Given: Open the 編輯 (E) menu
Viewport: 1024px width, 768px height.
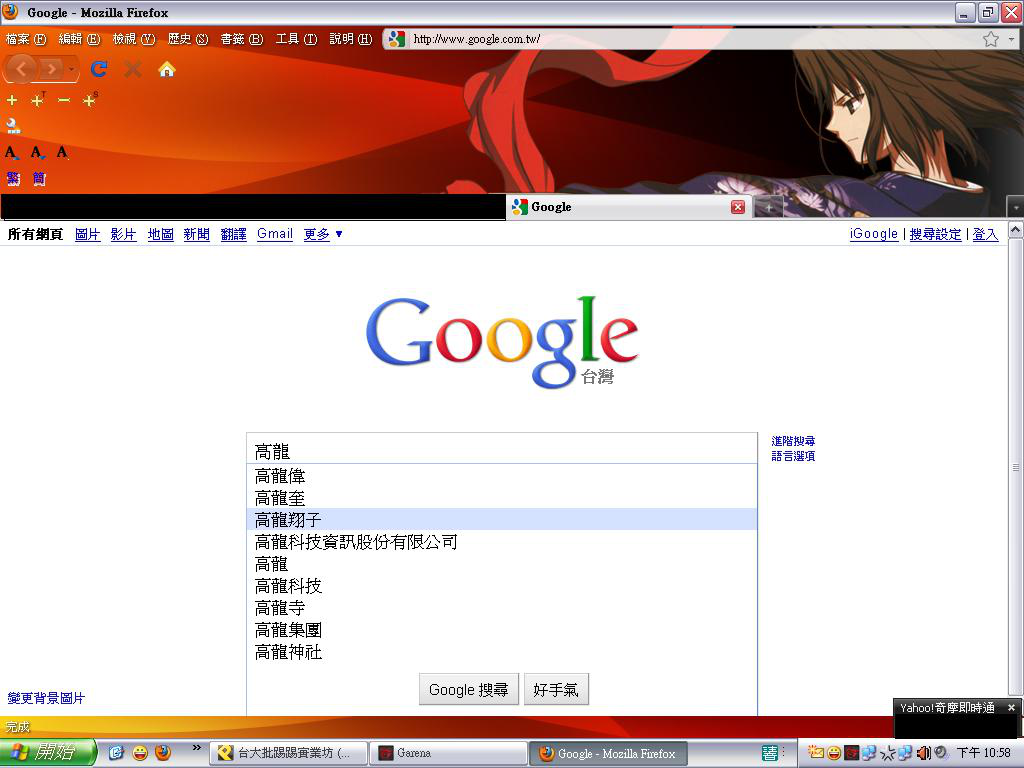Looking at the screenshot, I should pos(79,39).
